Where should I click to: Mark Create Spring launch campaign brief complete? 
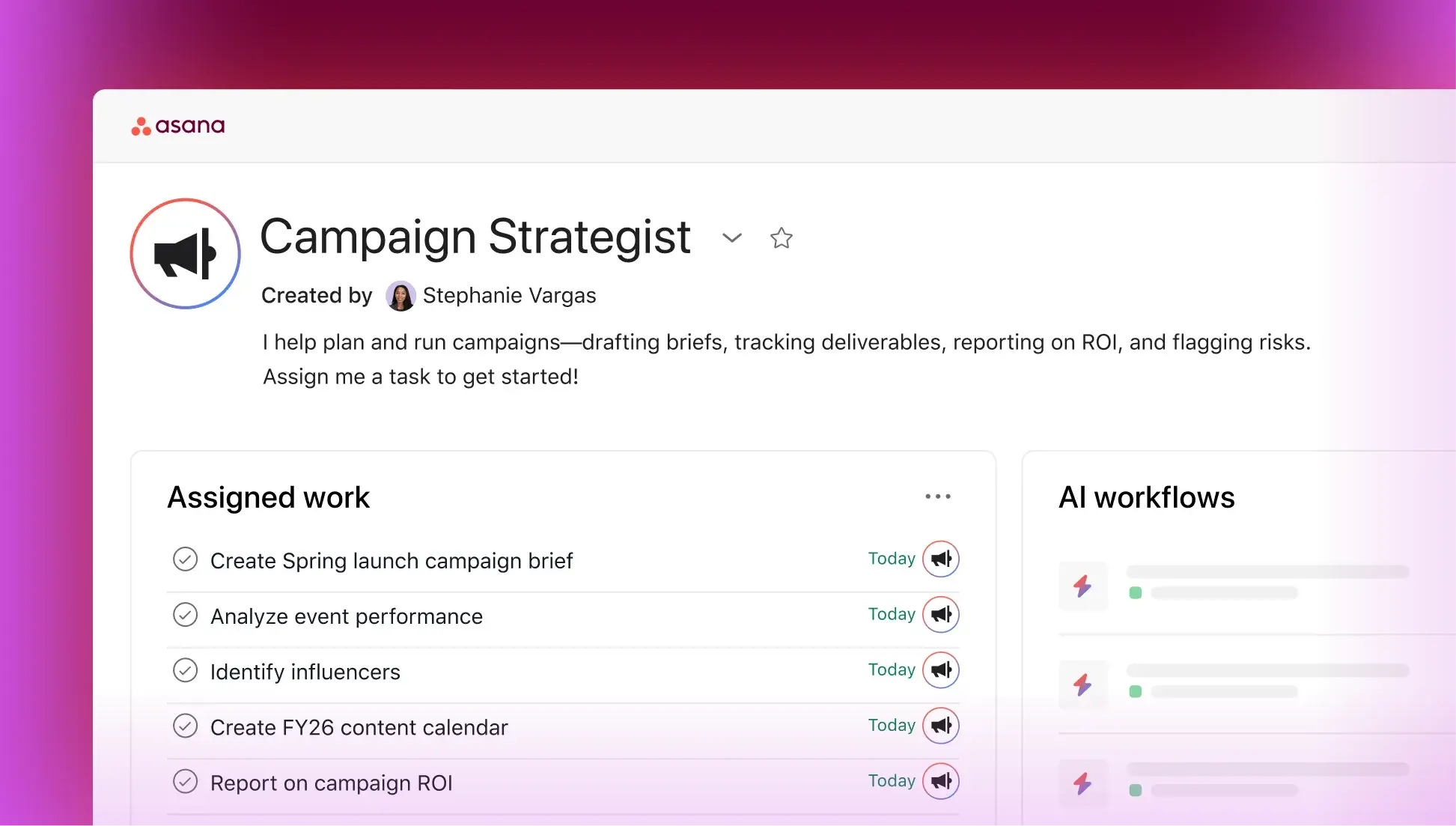coord(185,559)
